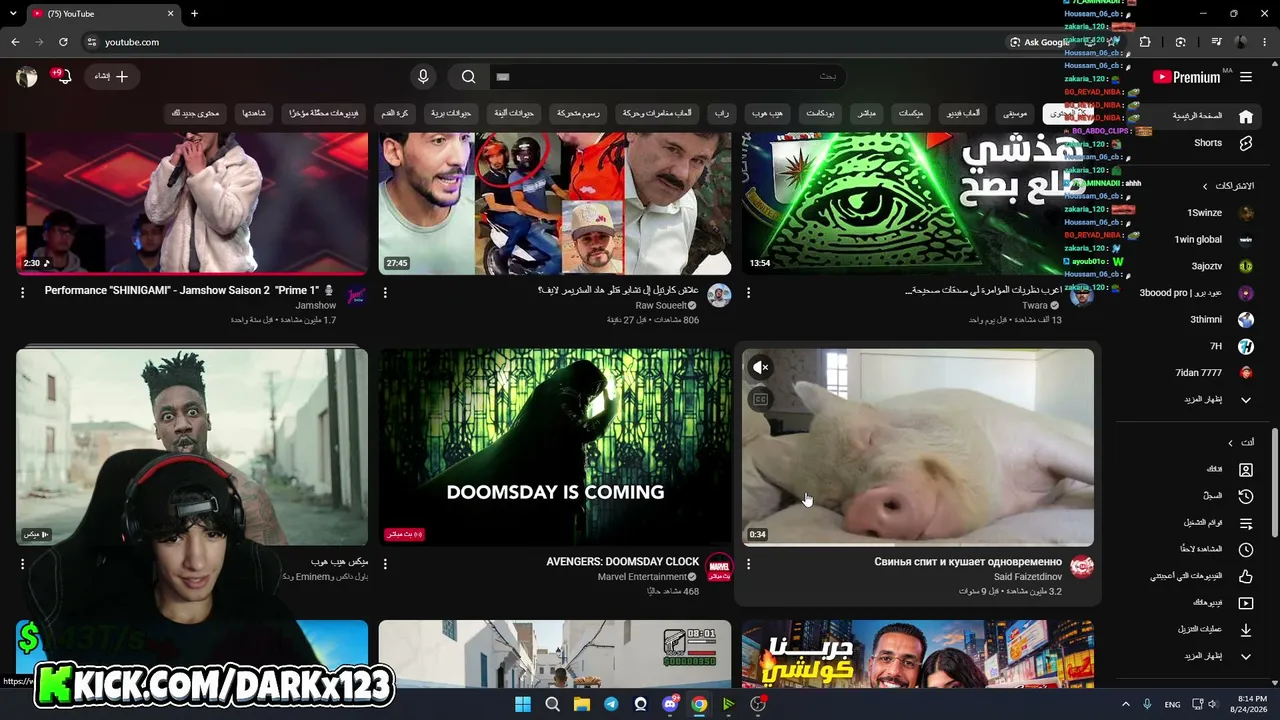1280x720 pixels.
Task: Select the موسيقى filter chip
Action: 1015,113
